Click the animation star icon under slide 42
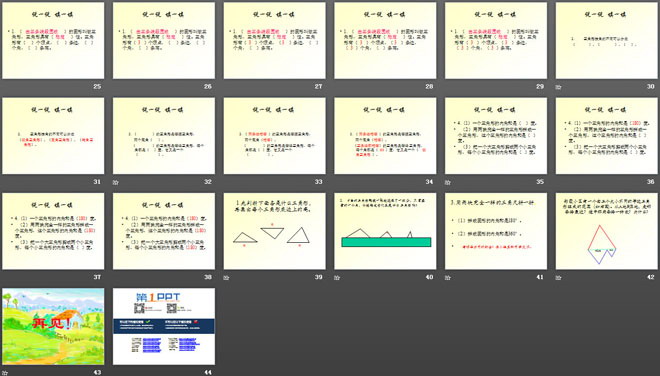The width and height of the screenshot is (660, 376). (559, 277)
